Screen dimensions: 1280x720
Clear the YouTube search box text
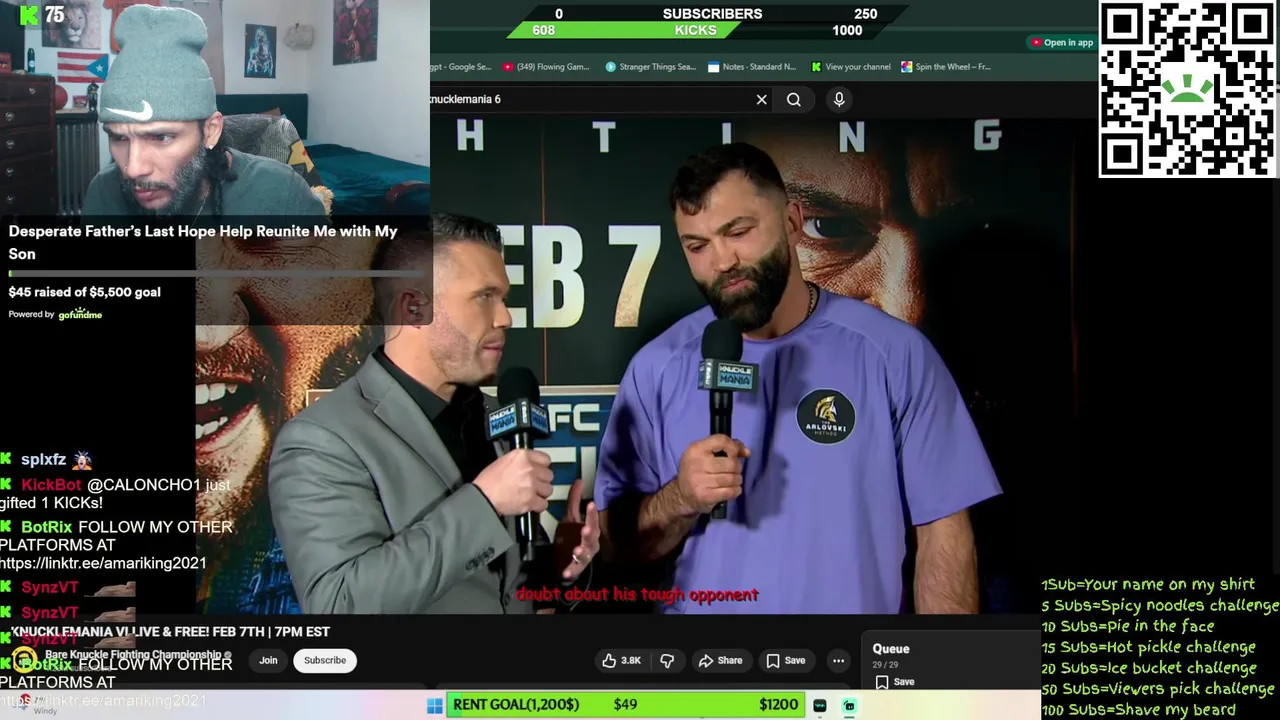coord(762,99)
